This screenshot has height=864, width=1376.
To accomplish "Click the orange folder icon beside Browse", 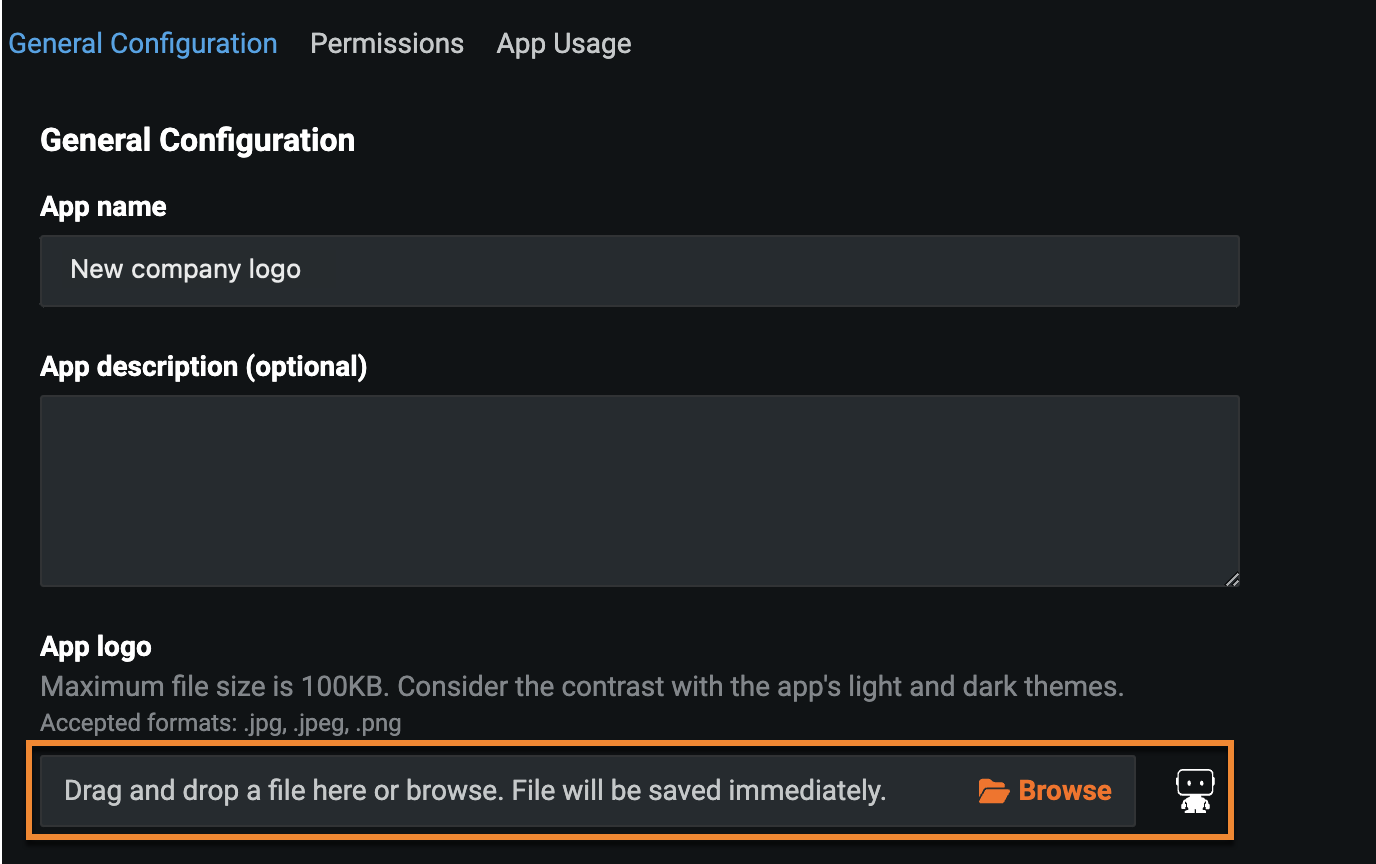I will pyautogui.click(x=993, y=791).
